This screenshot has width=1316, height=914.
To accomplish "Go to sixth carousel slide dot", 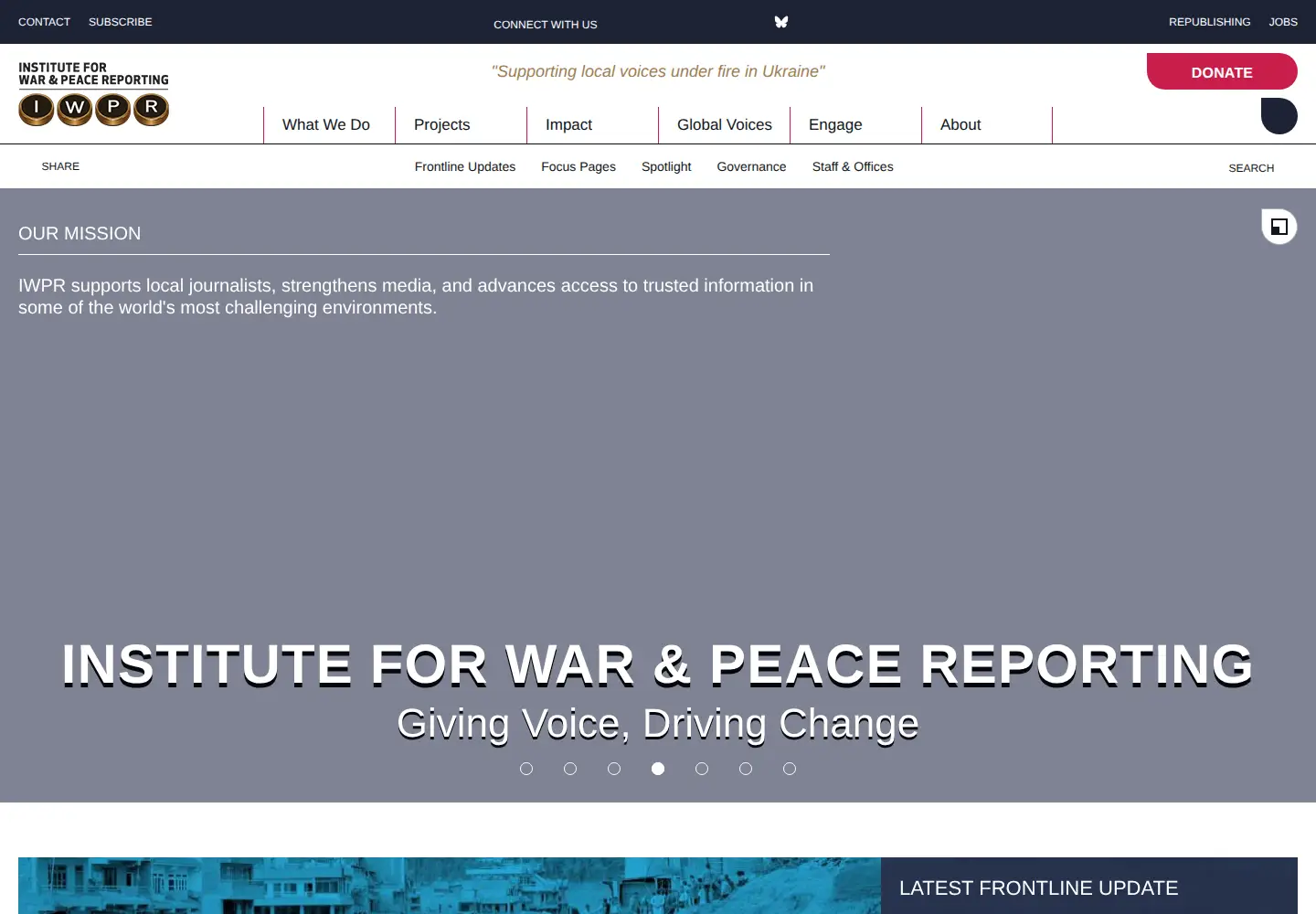I will [746, 769].
